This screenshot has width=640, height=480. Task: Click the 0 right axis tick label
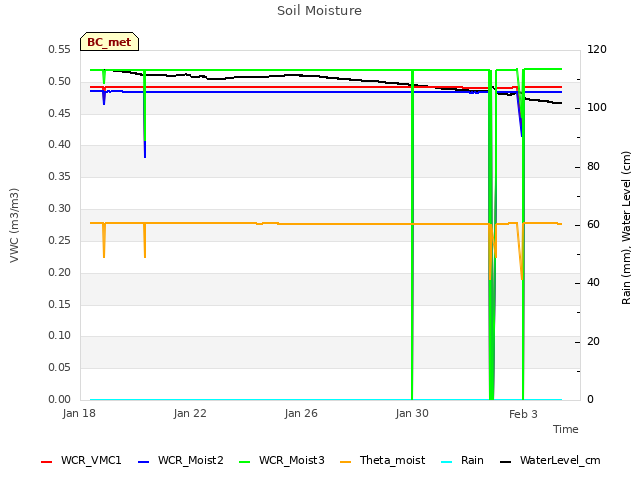590,399
